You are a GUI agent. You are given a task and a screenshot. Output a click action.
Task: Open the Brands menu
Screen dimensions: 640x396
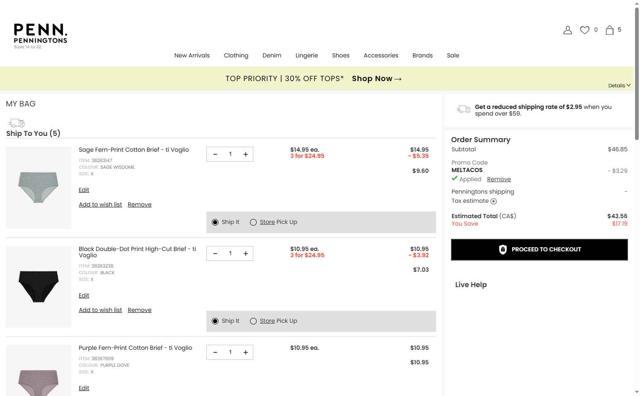[x=422, y=56]
